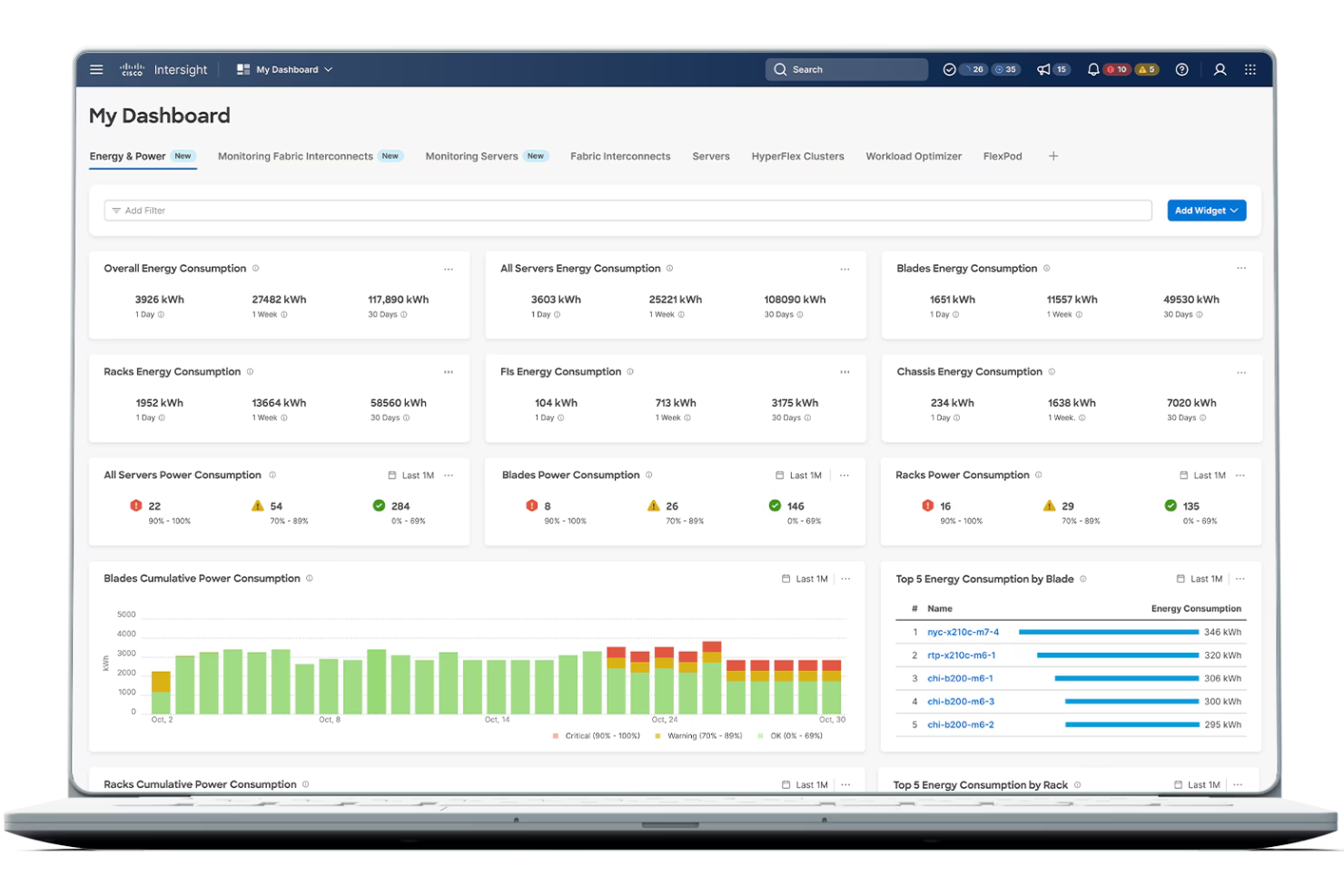The height and width of the screenshot is (896, 1344).
Task: Open Blades Power Consumption options menu
Action: click(x=845, y=476)
